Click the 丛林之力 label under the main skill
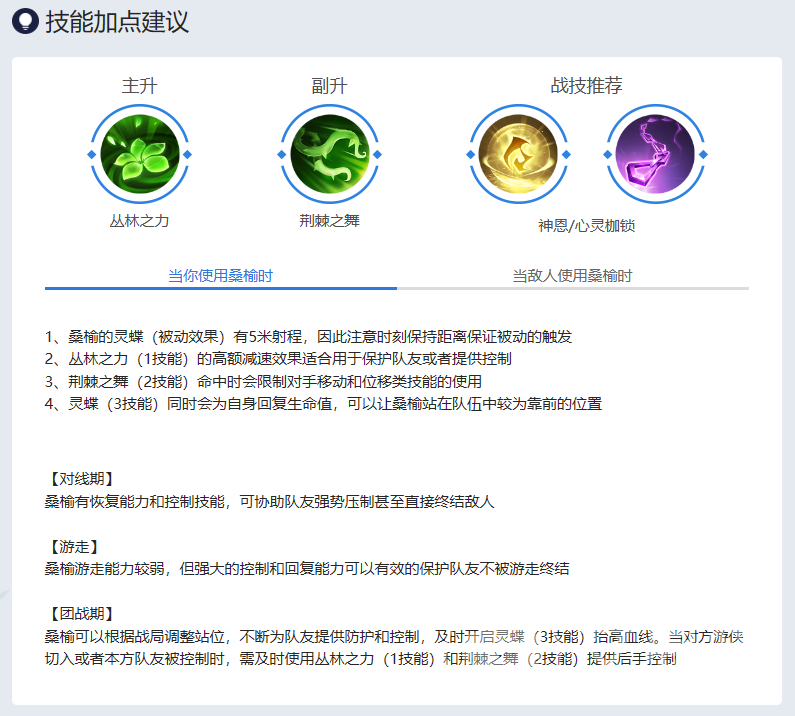 point(139,221)
